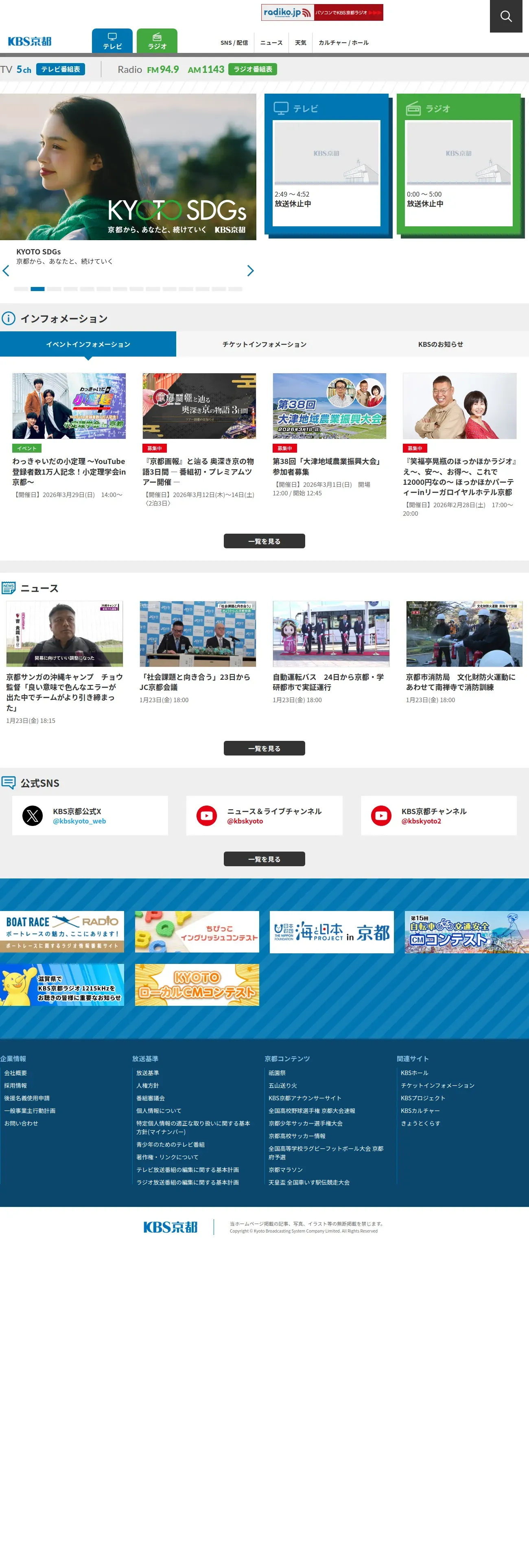The image size is (529, 1568).
Task: Open the テレビ now-airing panel
Action: (327, 164)
